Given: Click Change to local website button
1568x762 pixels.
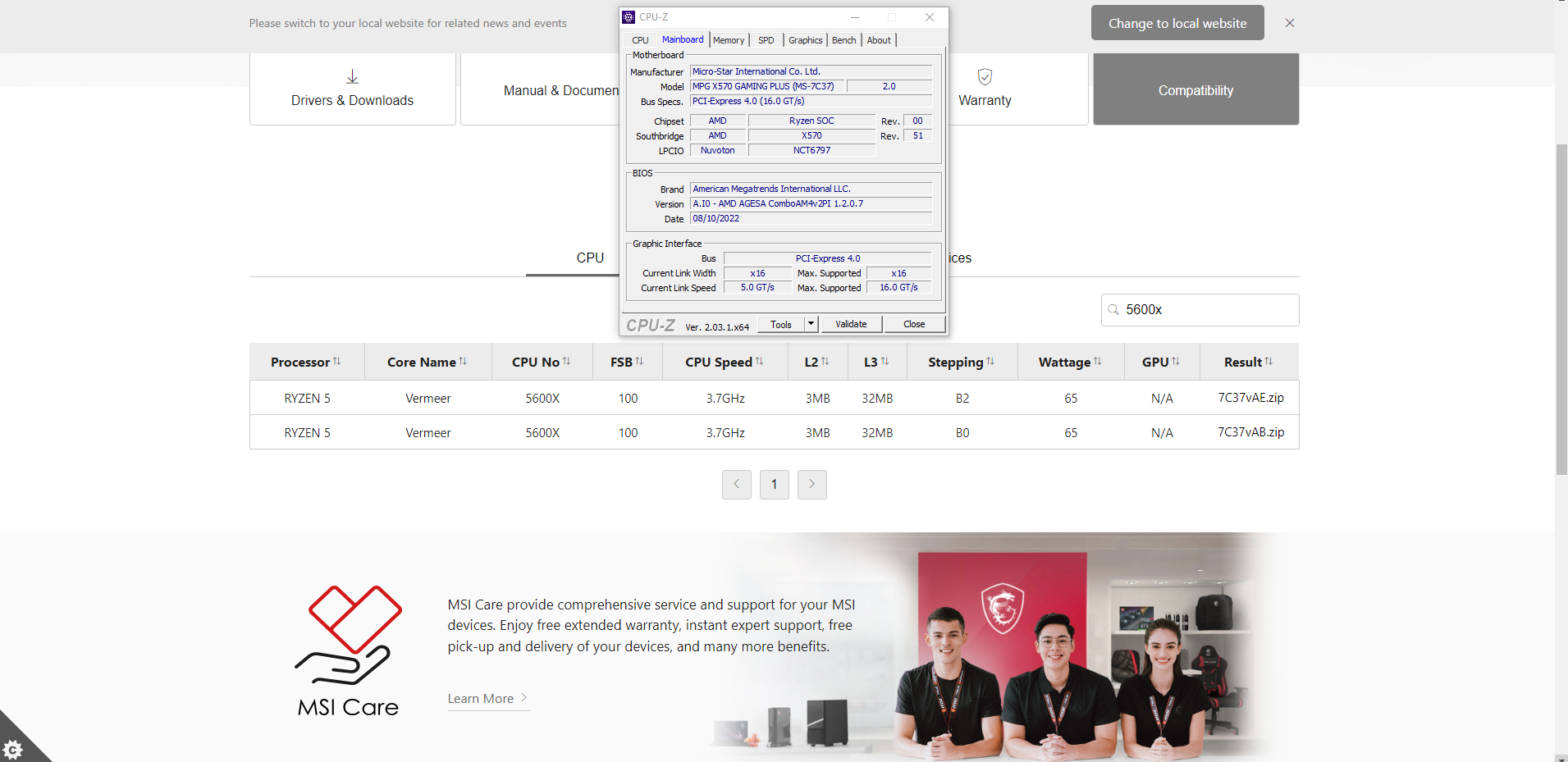Looking at the screenshot, I should (x=1177, y=23).
